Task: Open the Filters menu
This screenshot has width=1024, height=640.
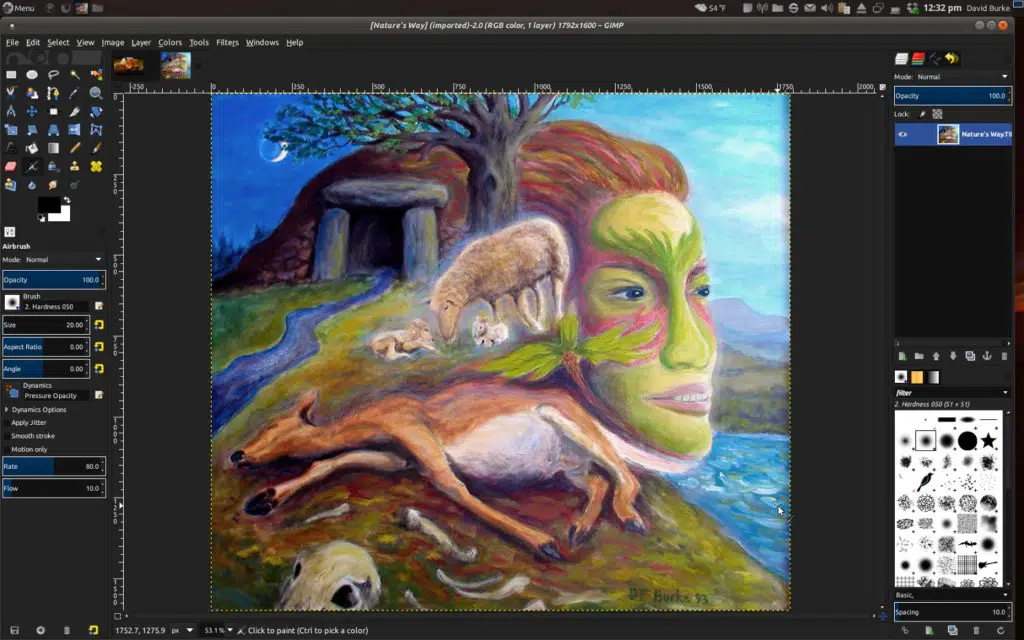Action: tap(227, 42)
